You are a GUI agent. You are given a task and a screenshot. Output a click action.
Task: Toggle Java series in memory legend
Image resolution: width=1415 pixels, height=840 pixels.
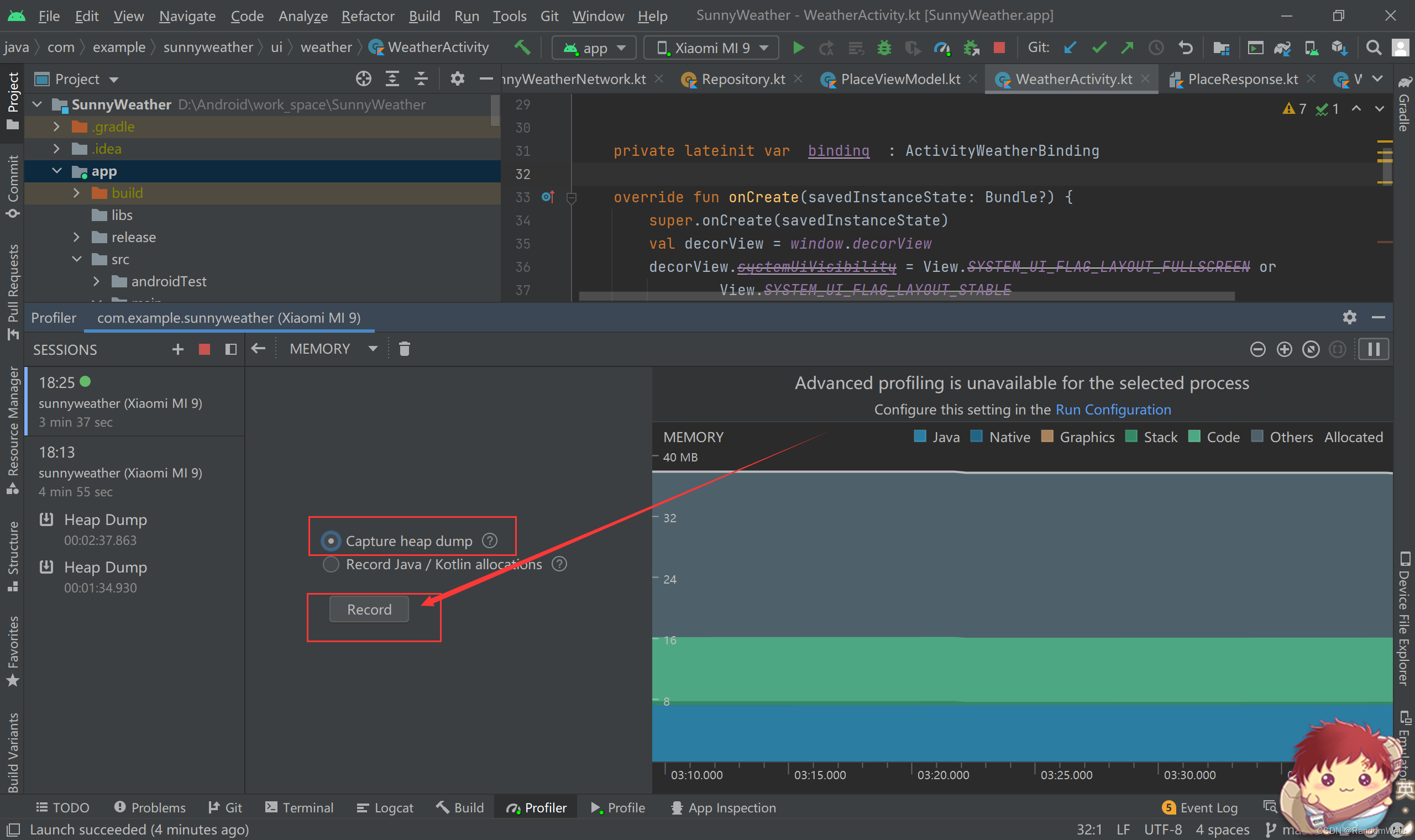[937, 437]
